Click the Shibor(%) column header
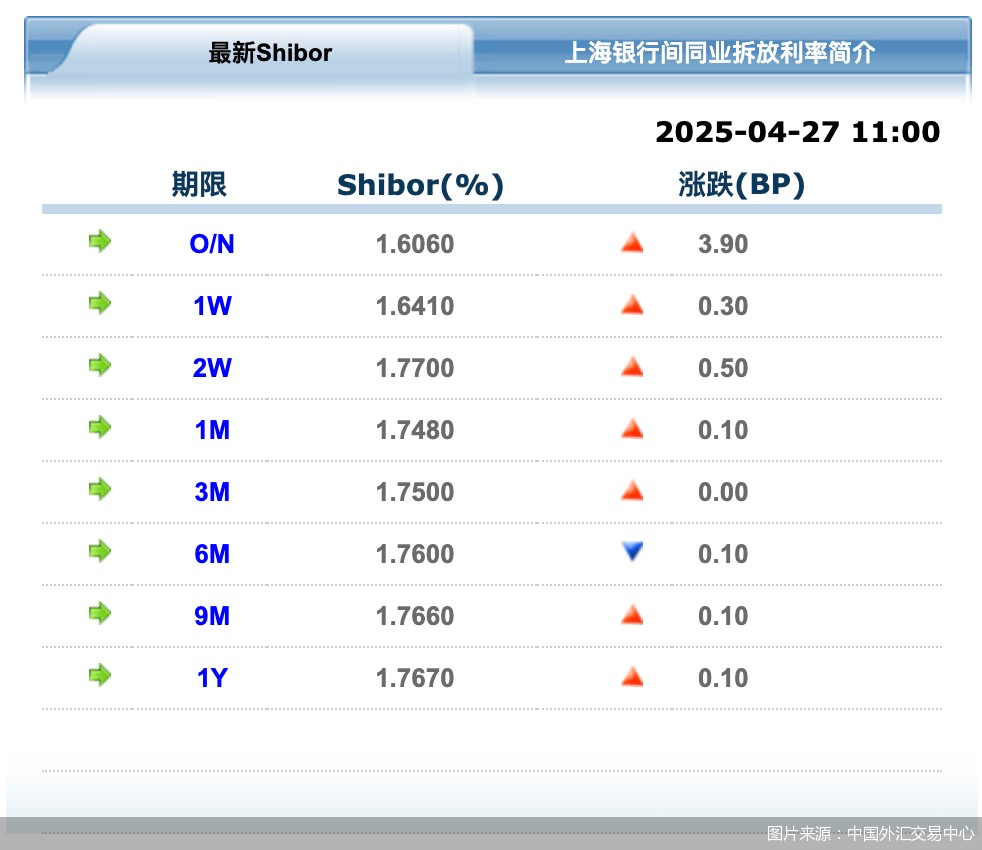Image resolution: width=982 pixels, height=850 pixels. (420, 185)
